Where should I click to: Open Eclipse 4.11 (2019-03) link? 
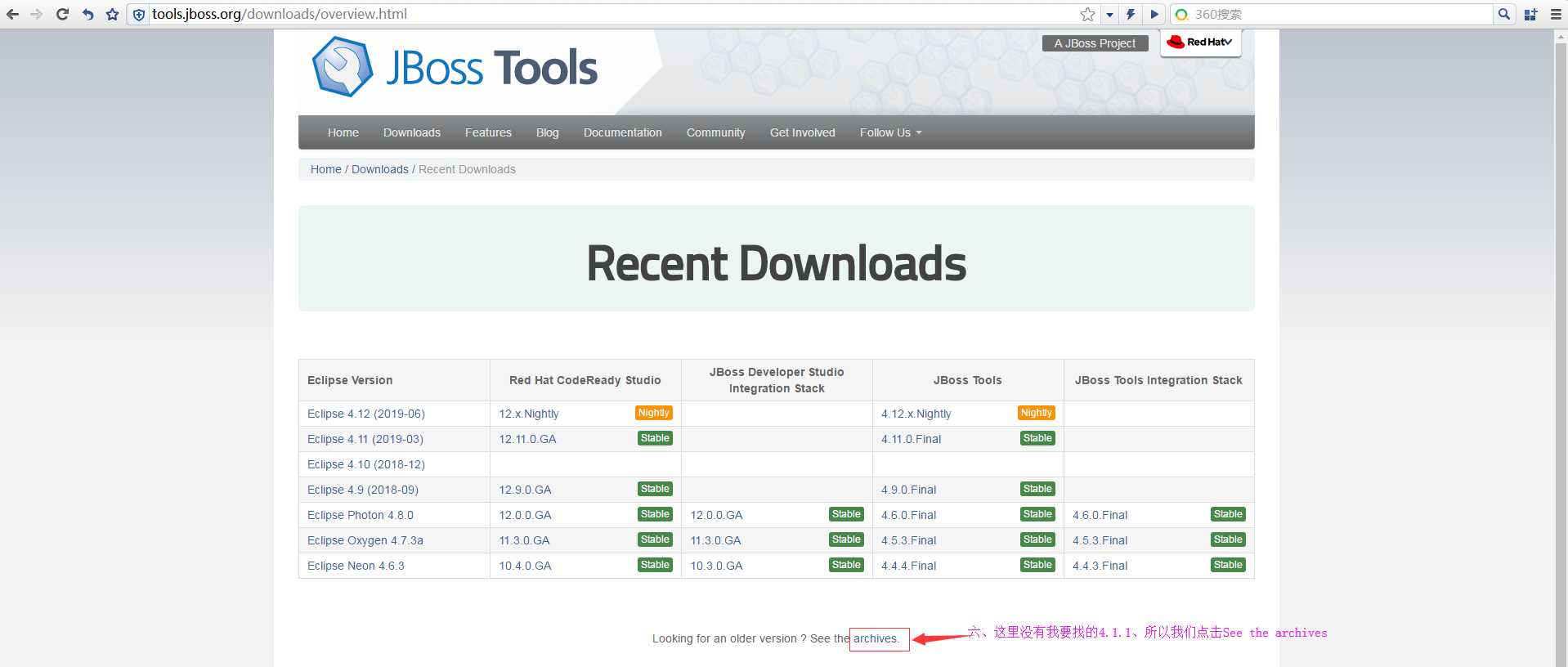[x=365, y=439]
